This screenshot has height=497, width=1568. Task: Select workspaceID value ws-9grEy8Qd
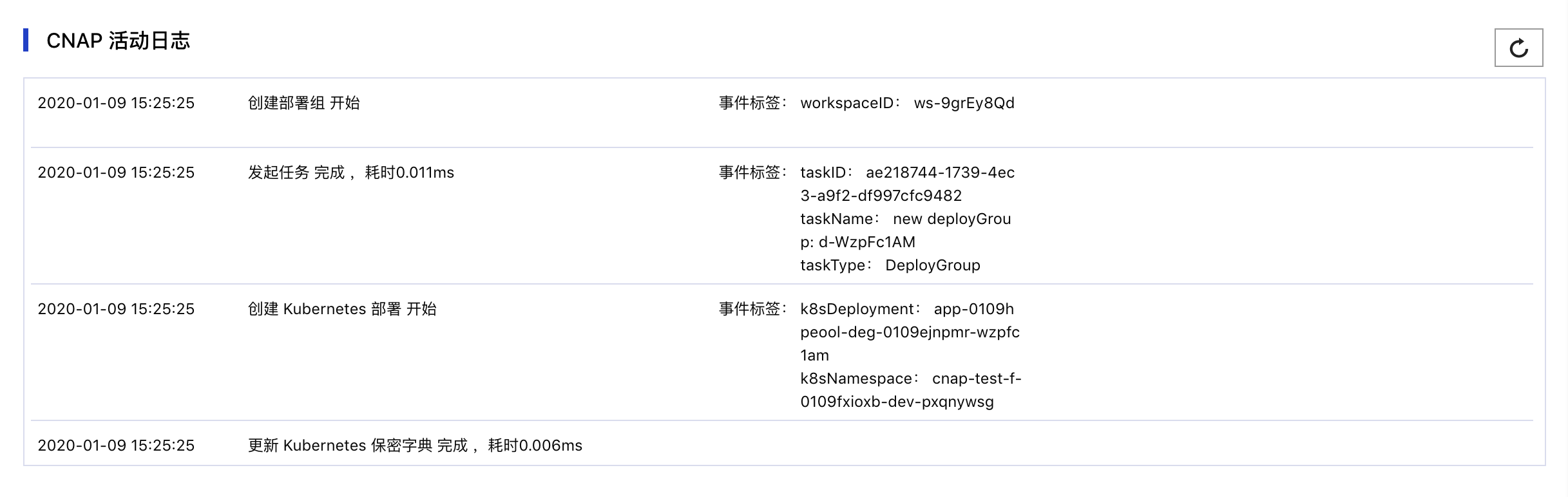click(x=964, y=103)
